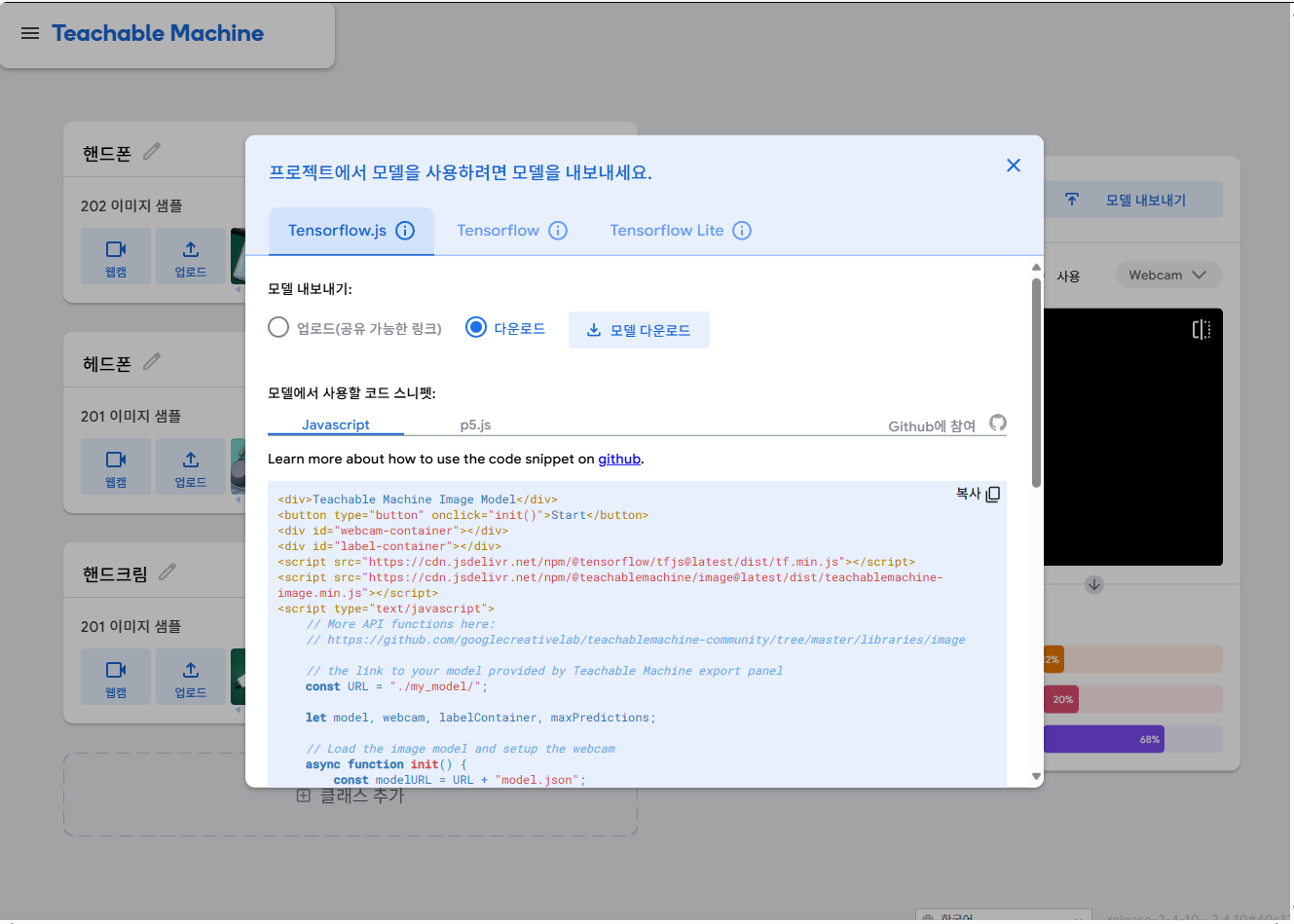Click the down-arrow circle below preview
This screenshot has width=1294, height=924.
click(x=1094, y=584)
